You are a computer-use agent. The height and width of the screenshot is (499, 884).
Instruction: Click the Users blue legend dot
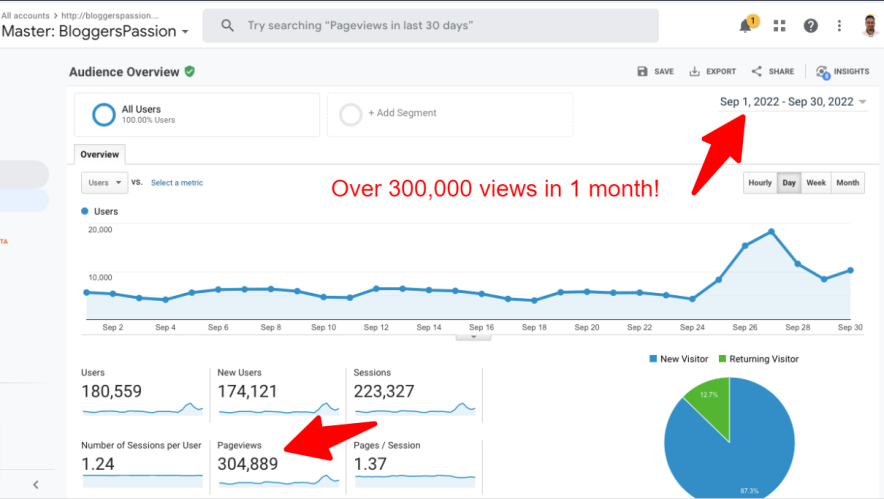point(85,211)
